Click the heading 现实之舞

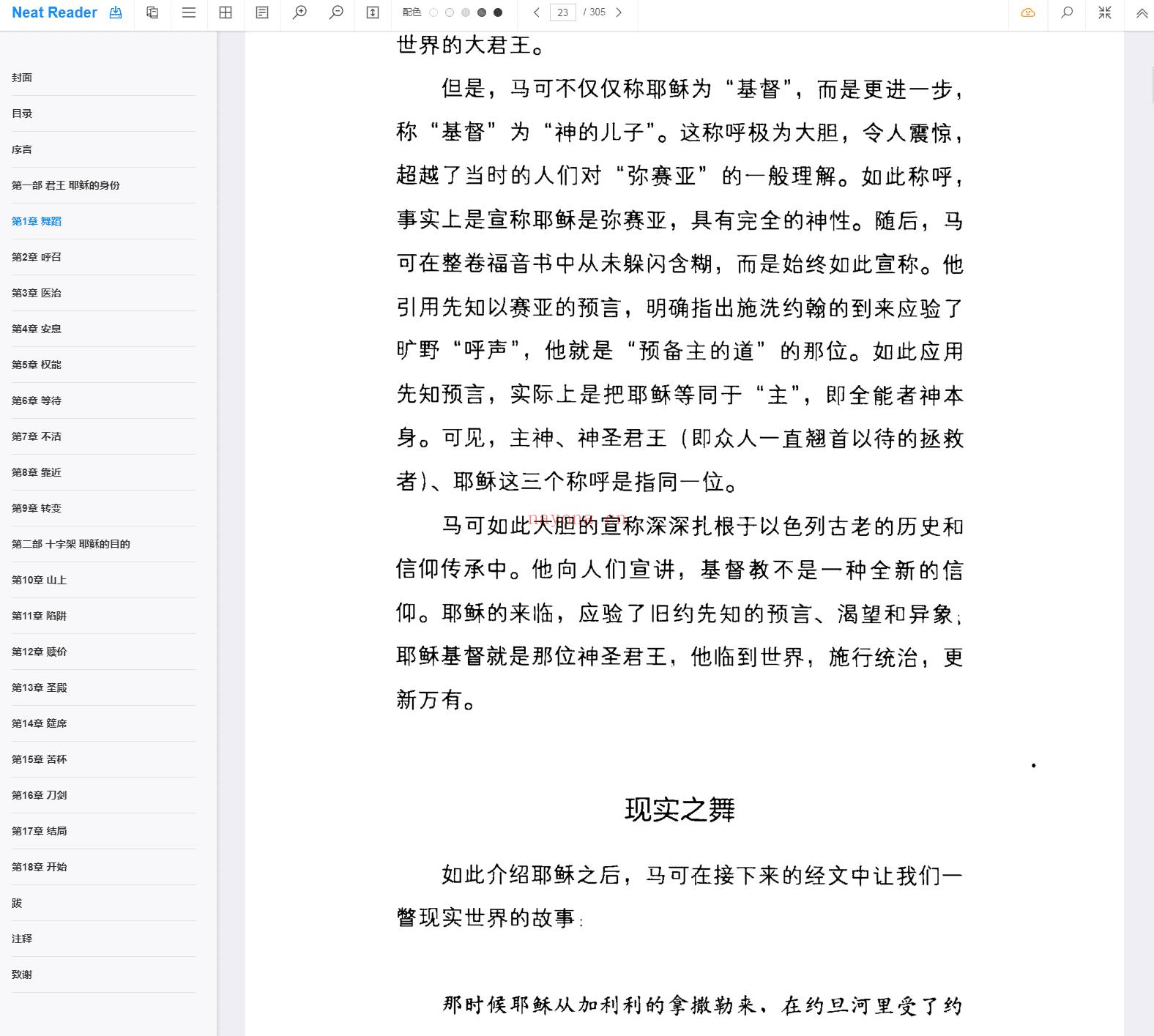pyautogui.click(x=680, y=810)
